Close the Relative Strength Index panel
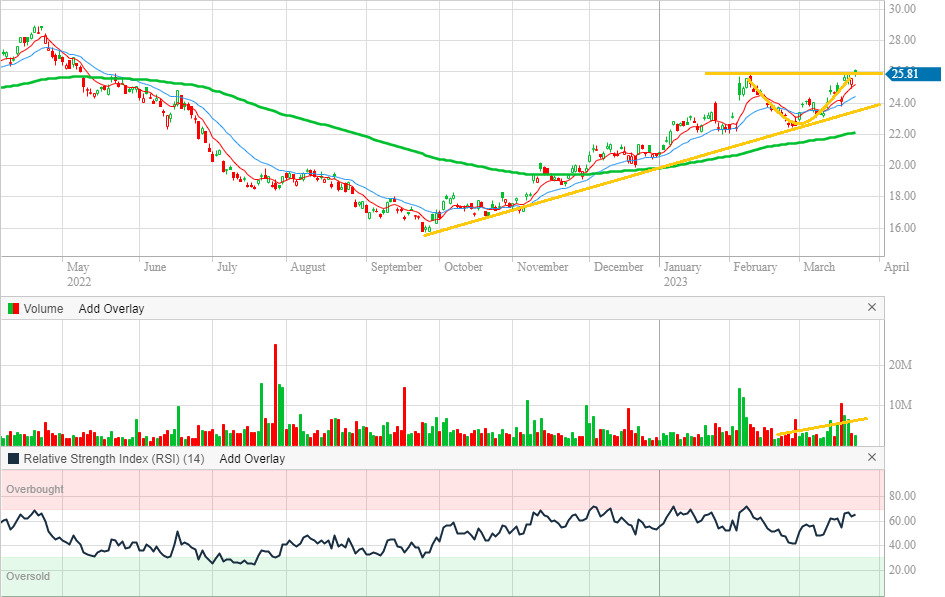The image size is (945, 597). [x=871, y=458]
